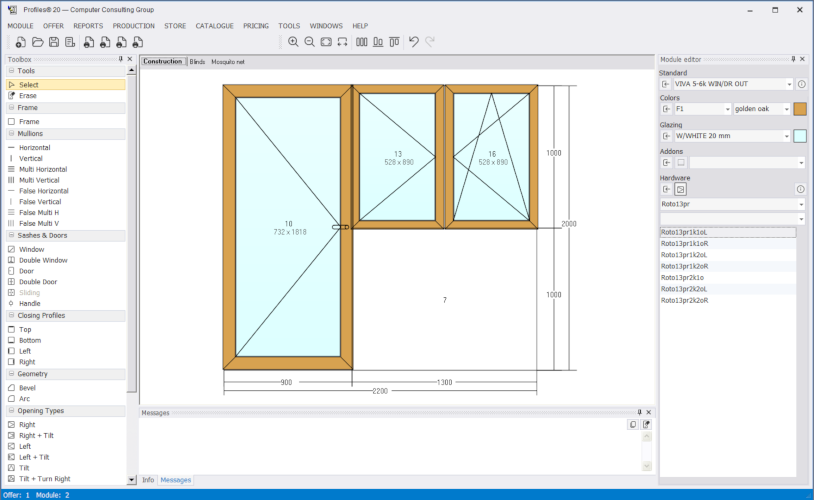The width and height of the screenshot is (814, 500).
Task: Toggle the Addons checkbox icon
Action: click(681, 163)
